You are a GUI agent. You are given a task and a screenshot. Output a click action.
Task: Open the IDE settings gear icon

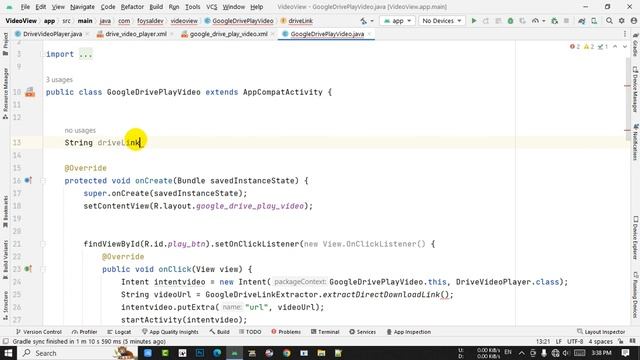[622, 21]
